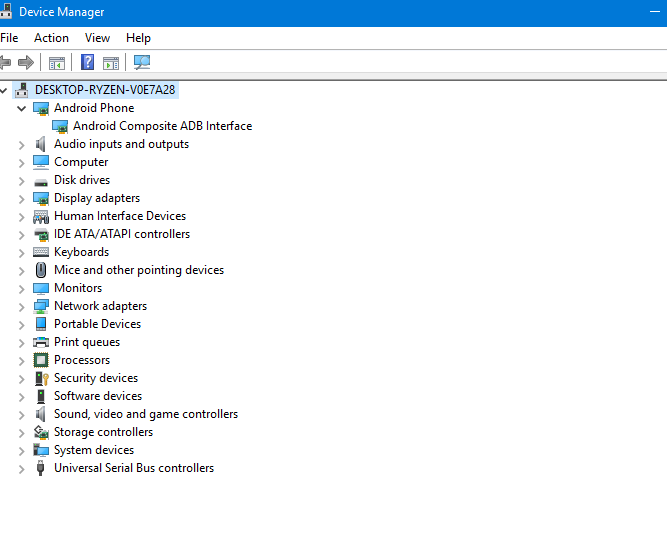
Task: Click the Show/Hide Console Tree toolbar icon
Action: click(57, 63)
